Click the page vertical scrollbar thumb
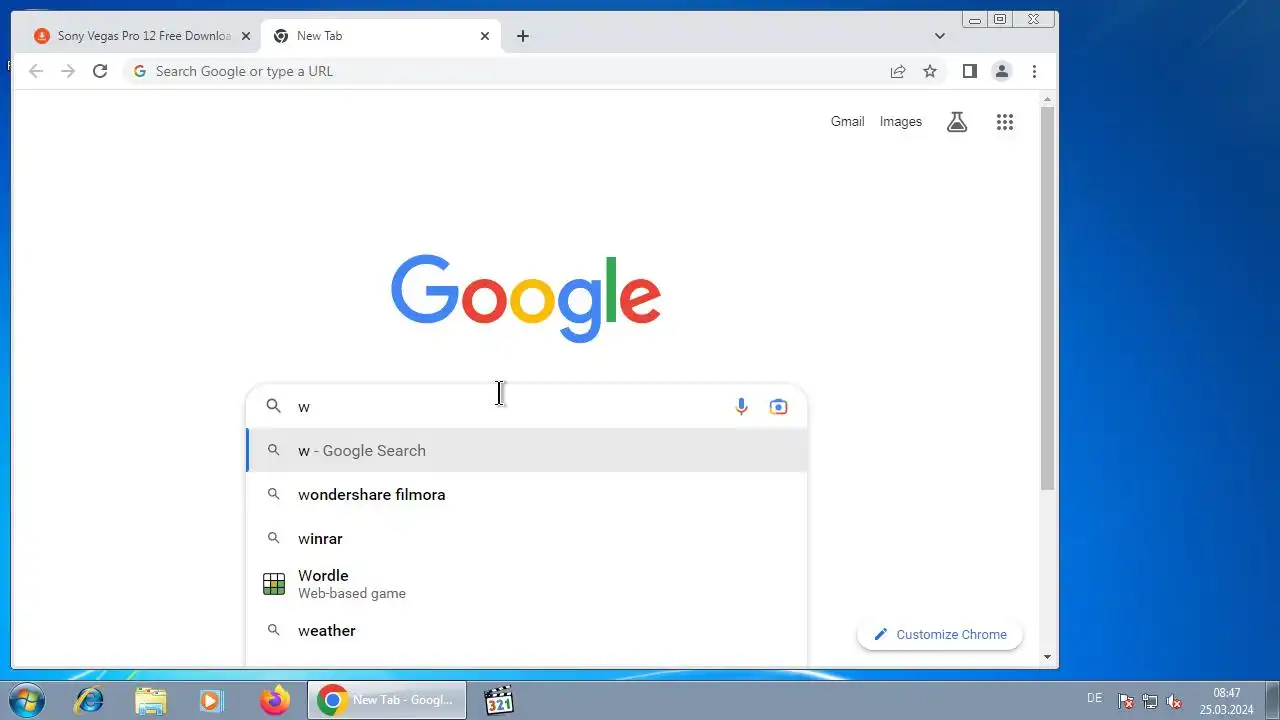This screenshot has width=1280, height=720. (x=1048, y=298)
